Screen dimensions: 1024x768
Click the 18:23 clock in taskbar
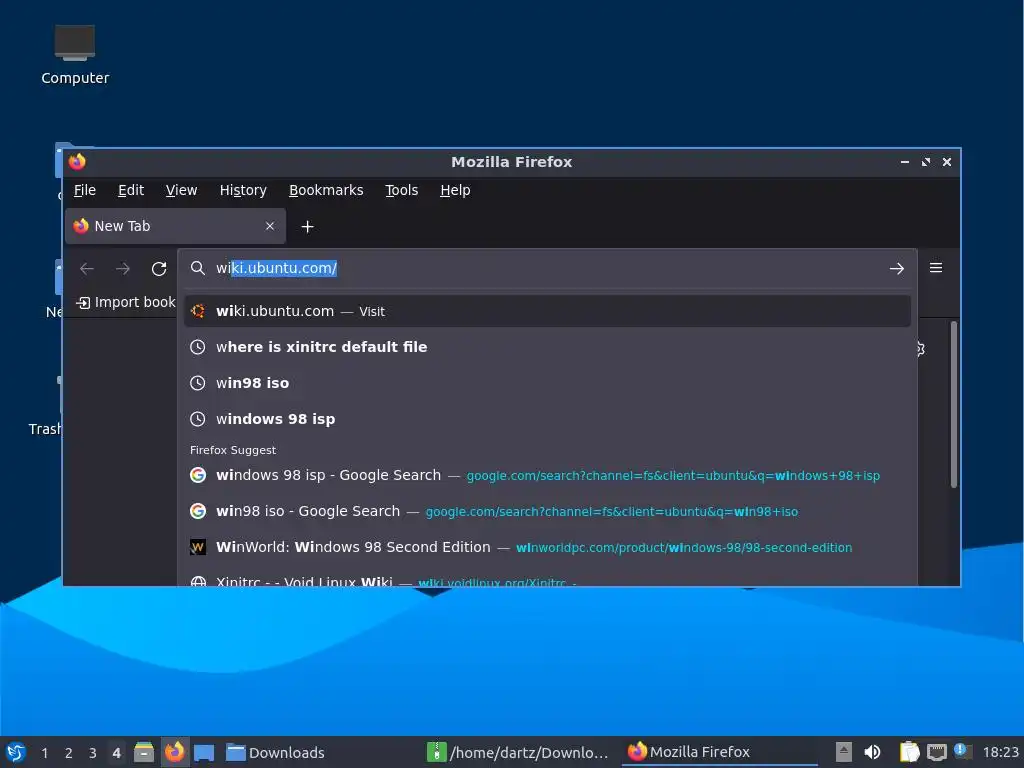[x=1000, y=752]
